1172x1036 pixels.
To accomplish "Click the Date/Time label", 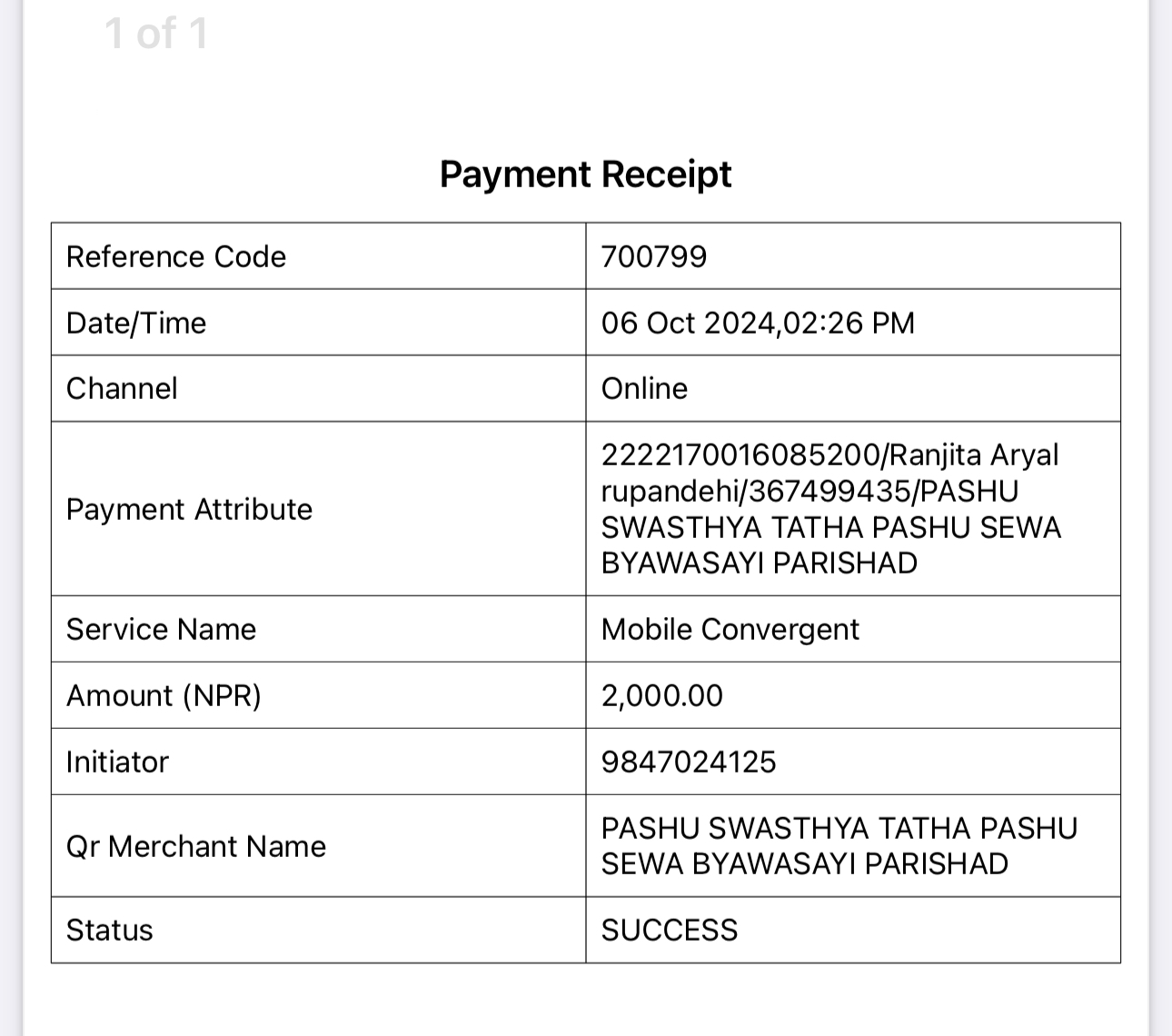I will coord(136,323).
